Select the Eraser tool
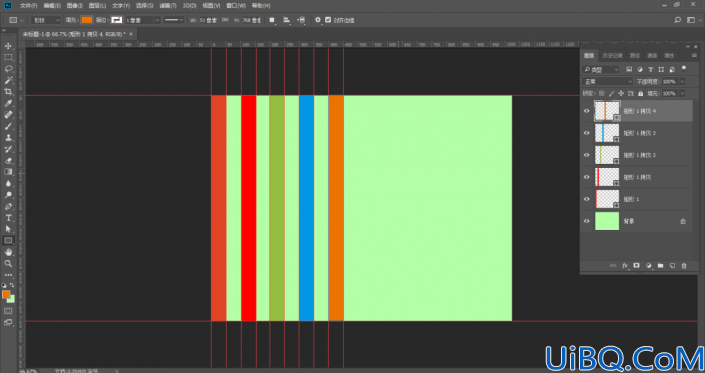 [x=8, y=160]
